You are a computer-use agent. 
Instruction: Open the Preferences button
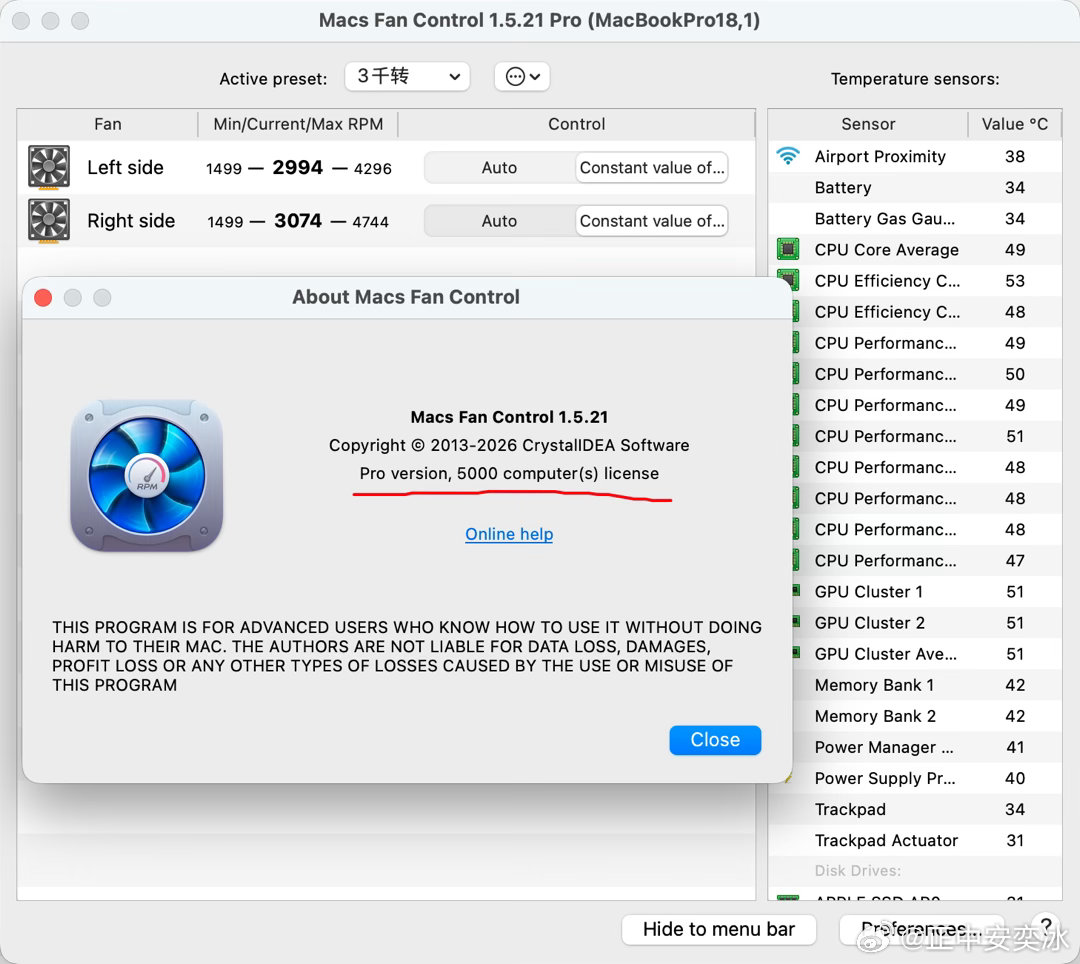tap(921, 930)
